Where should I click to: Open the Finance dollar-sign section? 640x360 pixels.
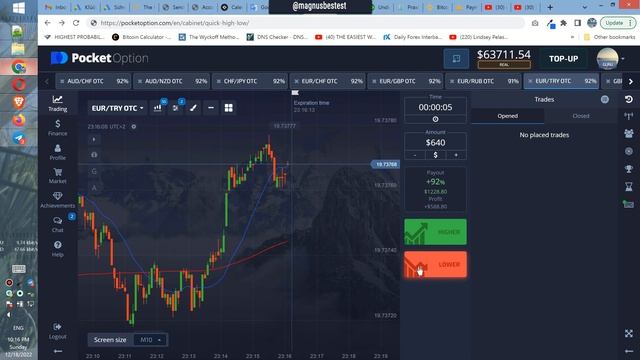pos(58,128)
